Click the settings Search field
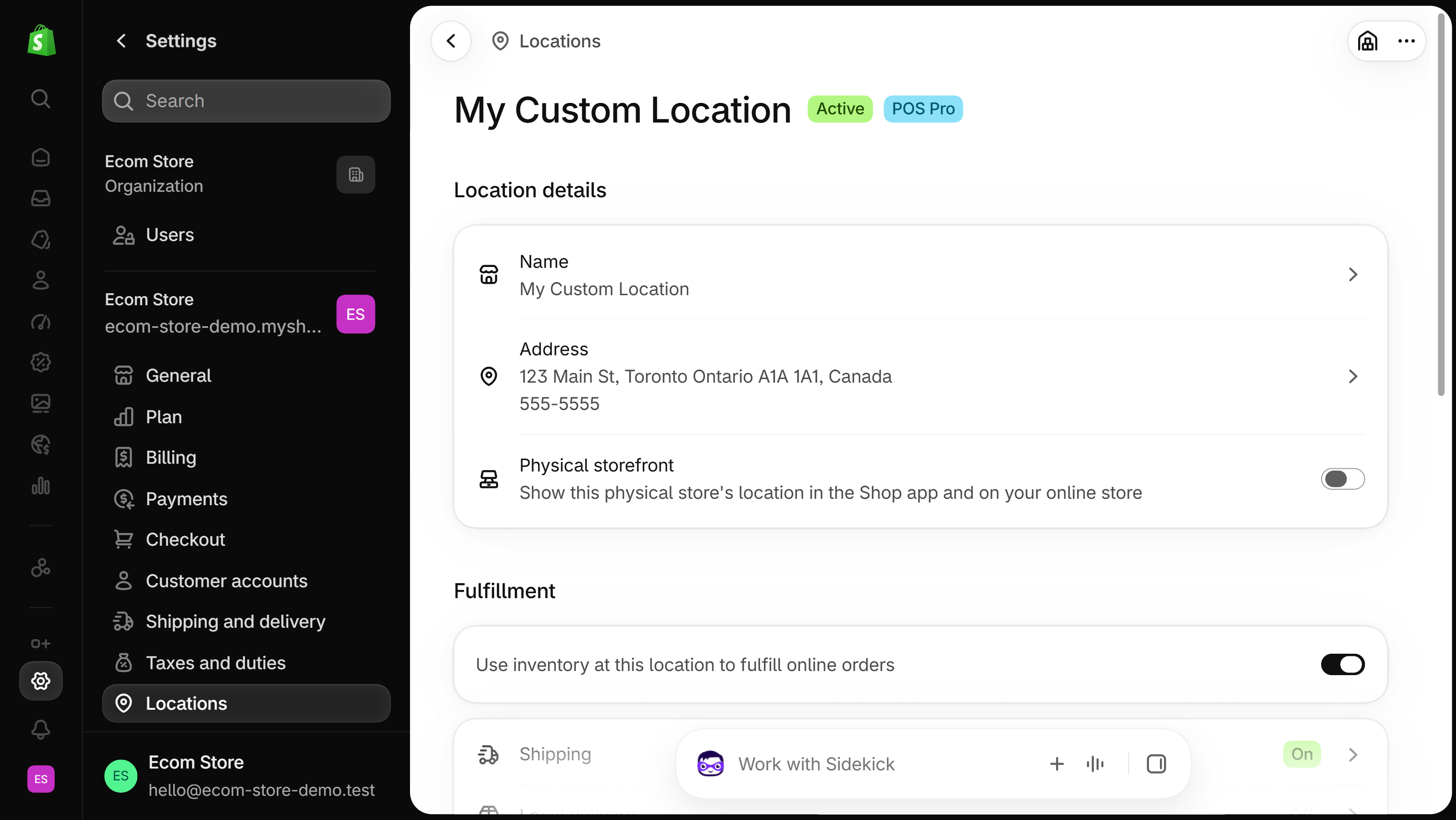Image resolution: width=1456 pixels, height=820 pixels. (x=246, y=101)
